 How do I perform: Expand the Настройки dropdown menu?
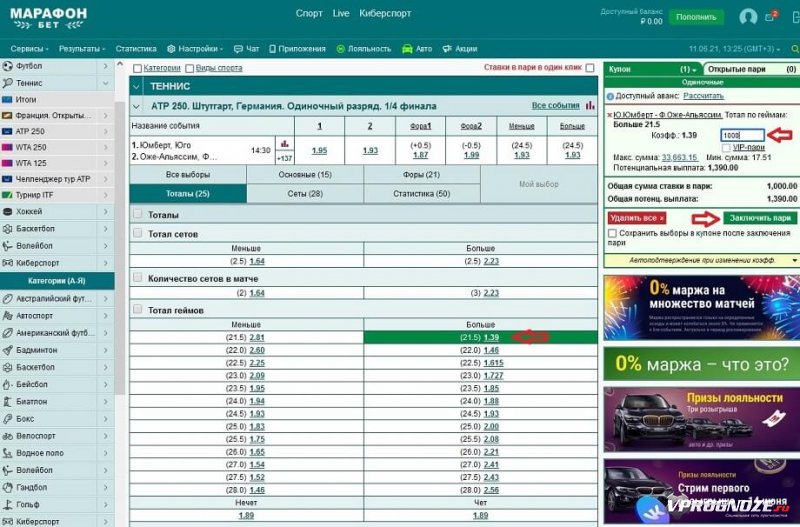pos(195,48)
